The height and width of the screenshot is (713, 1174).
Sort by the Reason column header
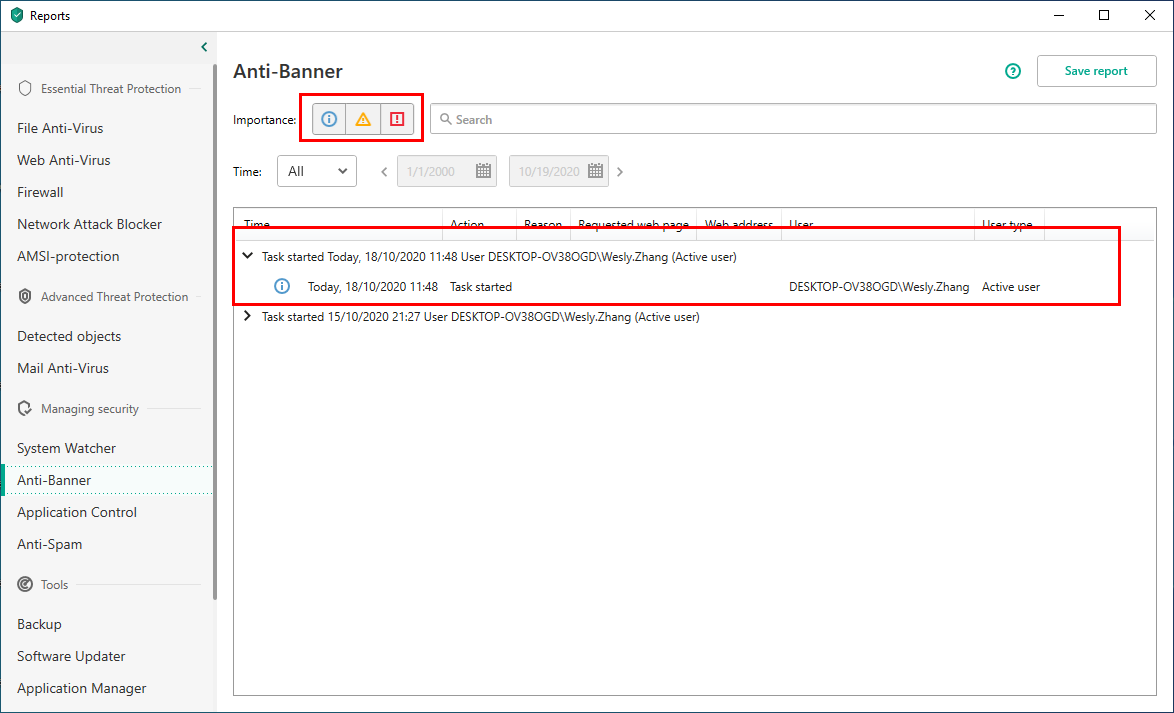[543, 225]
